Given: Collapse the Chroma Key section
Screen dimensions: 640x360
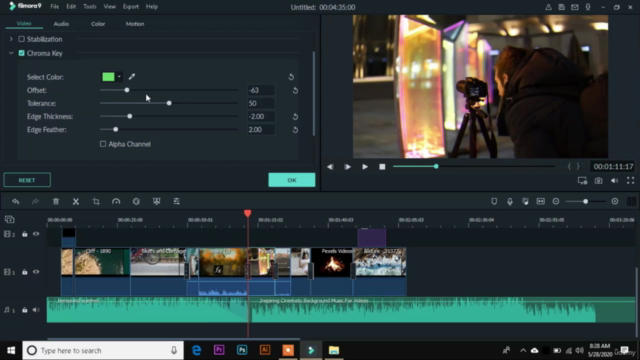Looking at the screenshot, I should [x=11, y=53].
